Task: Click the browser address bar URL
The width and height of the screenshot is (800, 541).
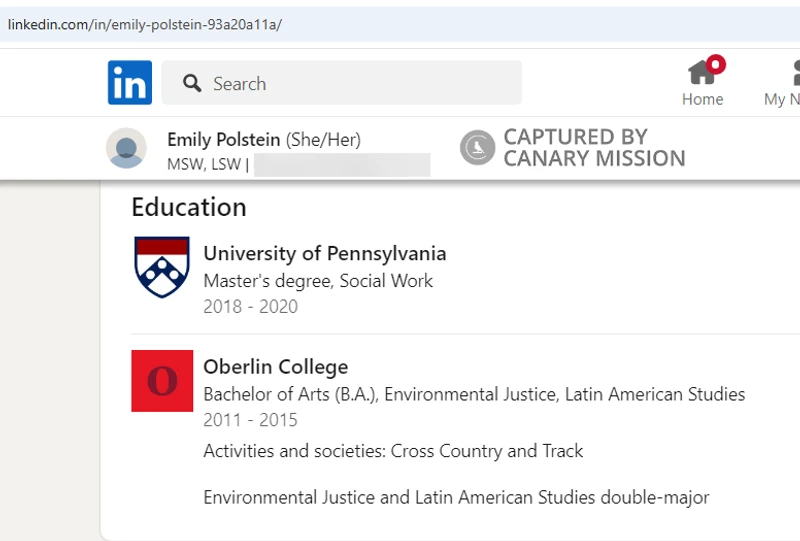Action: click(x=145, y=24)
